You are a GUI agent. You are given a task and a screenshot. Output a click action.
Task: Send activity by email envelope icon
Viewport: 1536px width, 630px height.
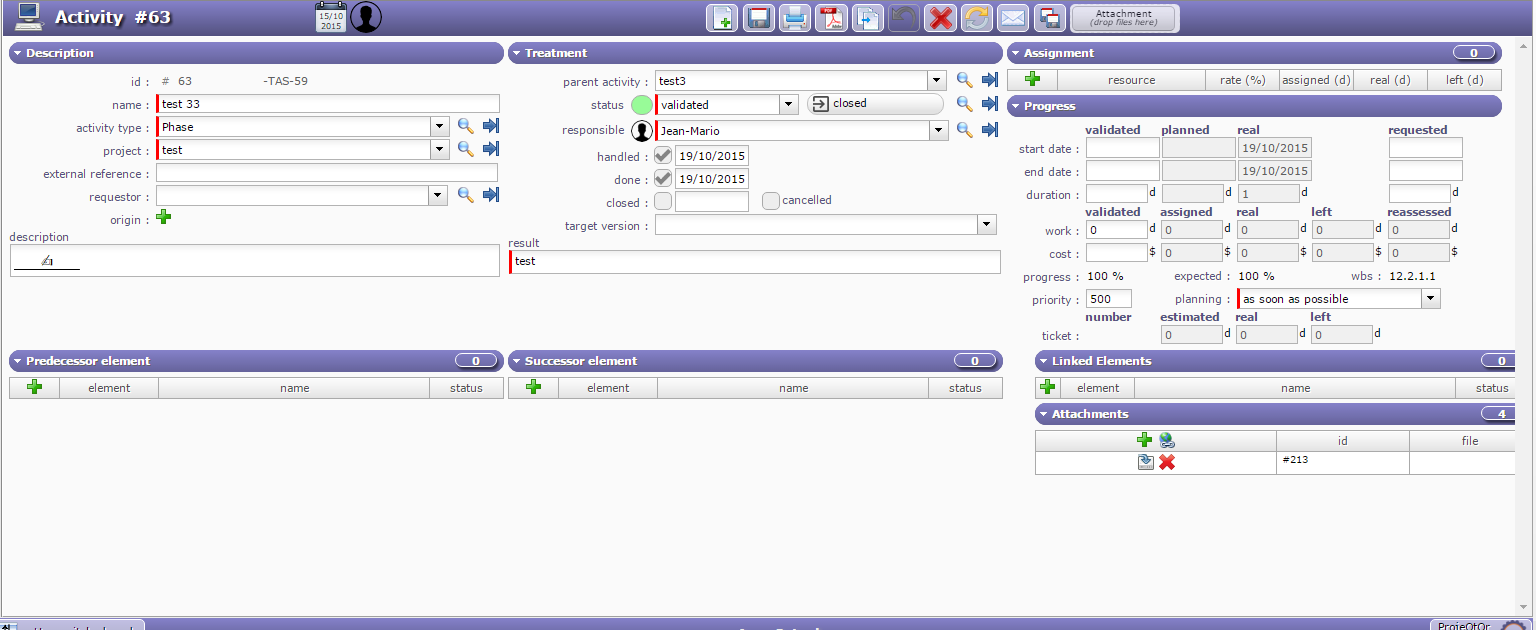(1012, 18)
